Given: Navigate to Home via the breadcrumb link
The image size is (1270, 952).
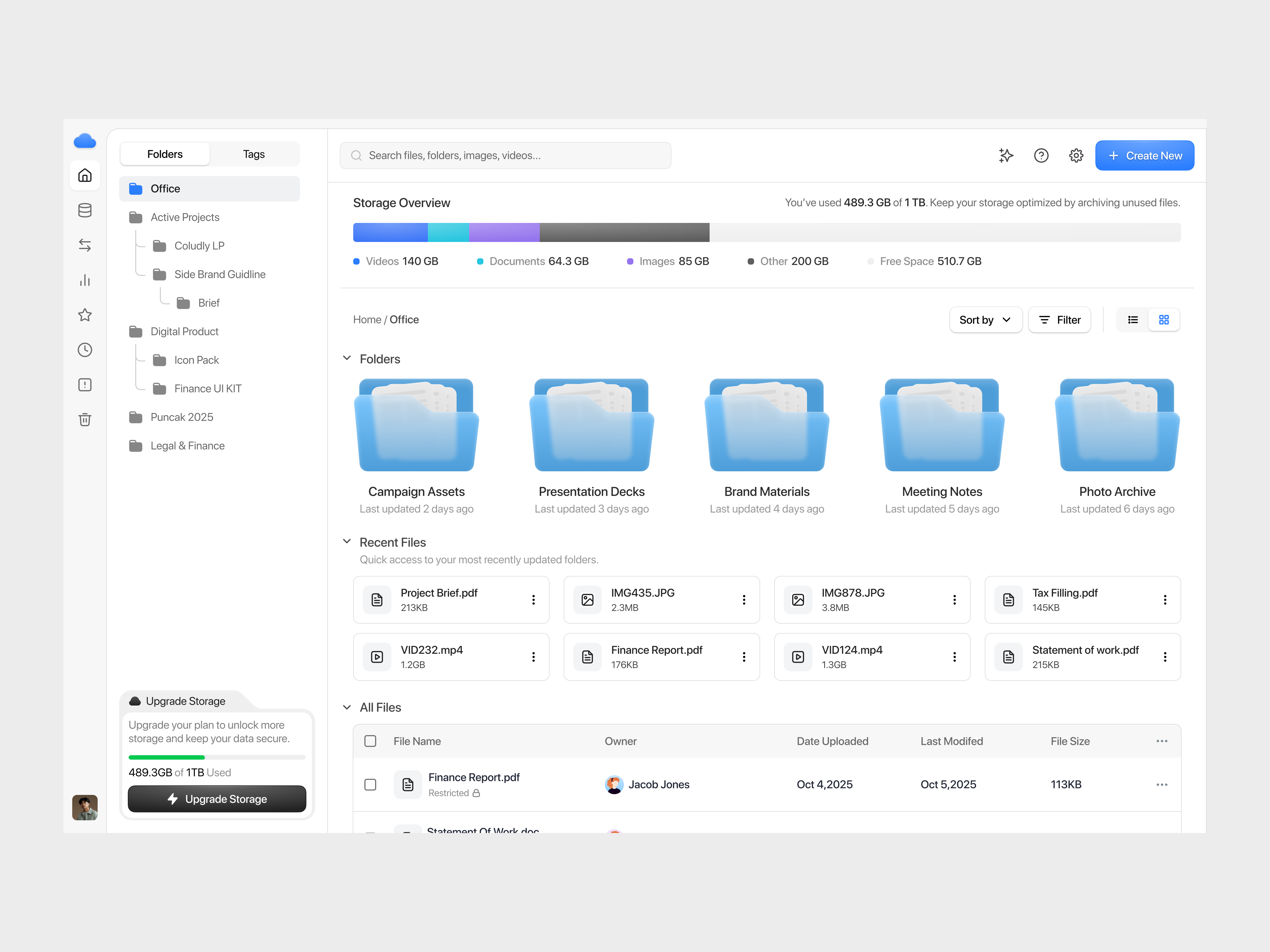Looking at the screenshot, I should coord(367,320).
